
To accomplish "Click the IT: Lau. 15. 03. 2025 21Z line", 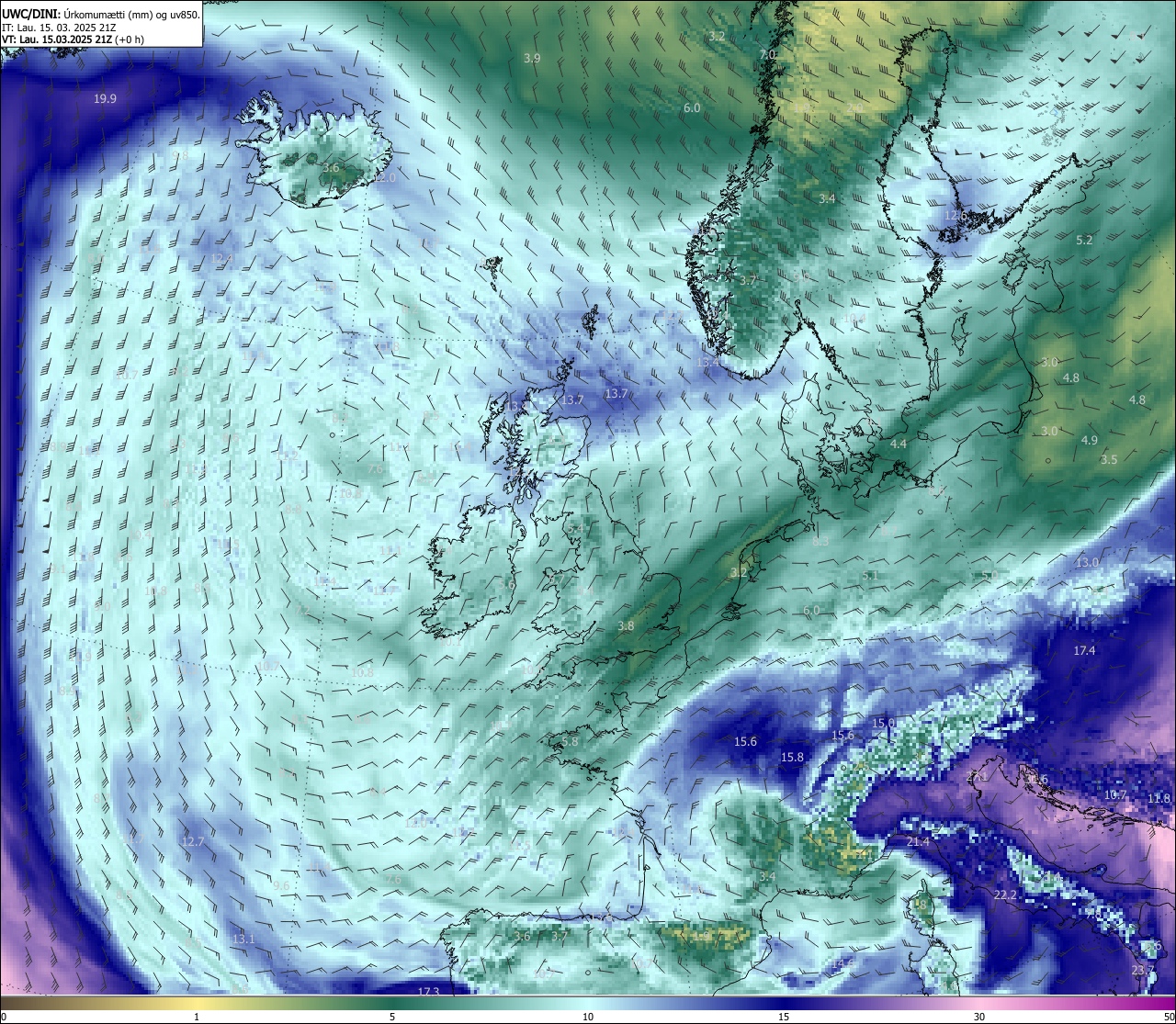I will click(58, 27).
